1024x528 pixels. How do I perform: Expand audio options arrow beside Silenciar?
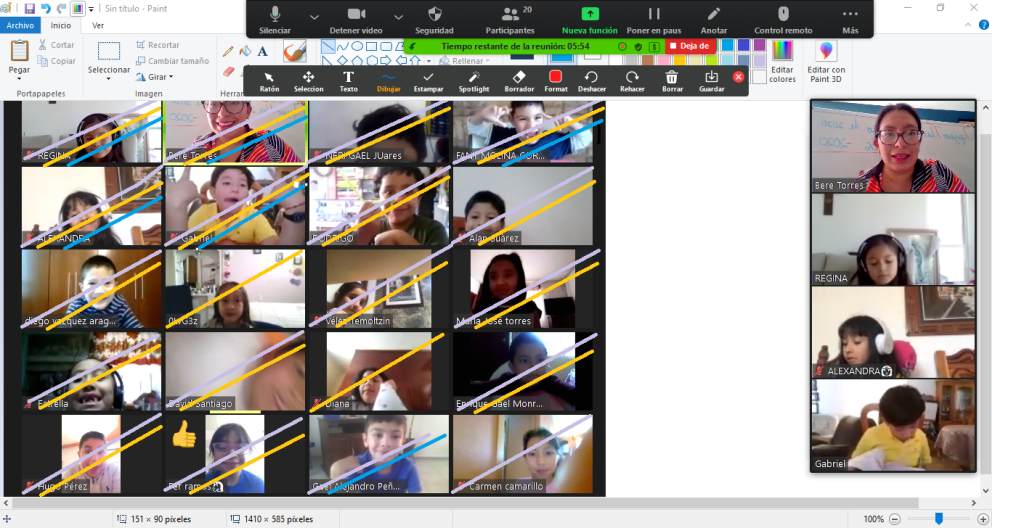[314, 17]
